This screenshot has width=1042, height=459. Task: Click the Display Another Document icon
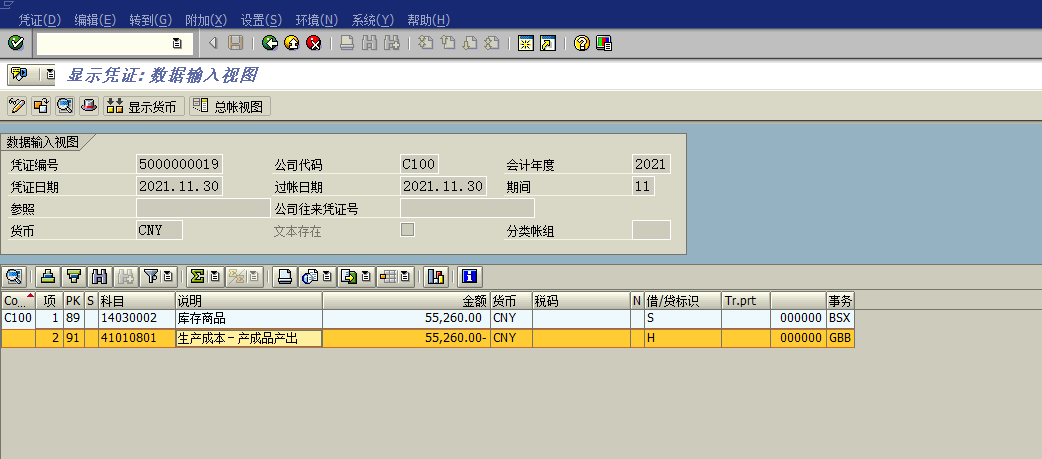click(x=41, y=106)
